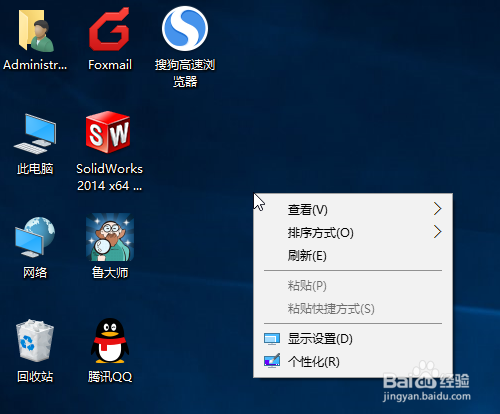Click the "此电脑" label text
This screenshot has width=500, height=414.
[35, 169]
